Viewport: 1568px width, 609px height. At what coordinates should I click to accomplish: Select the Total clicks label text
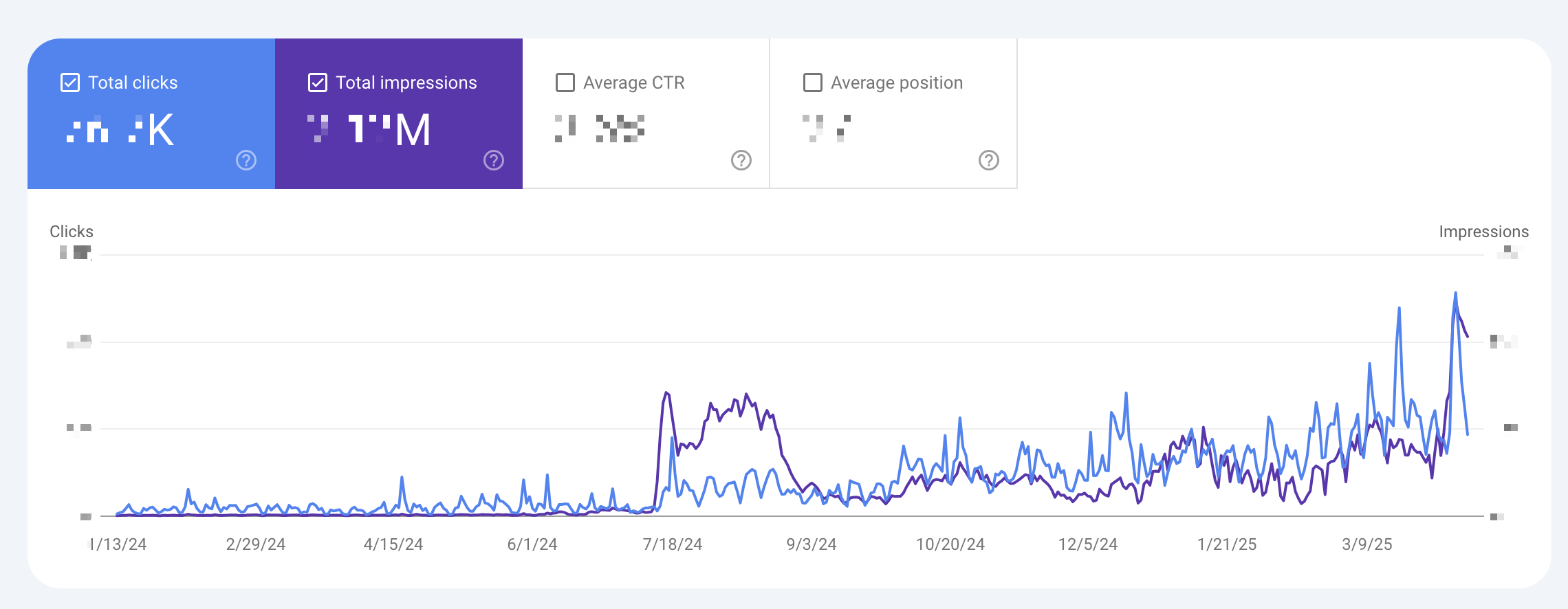coord(133,82)
